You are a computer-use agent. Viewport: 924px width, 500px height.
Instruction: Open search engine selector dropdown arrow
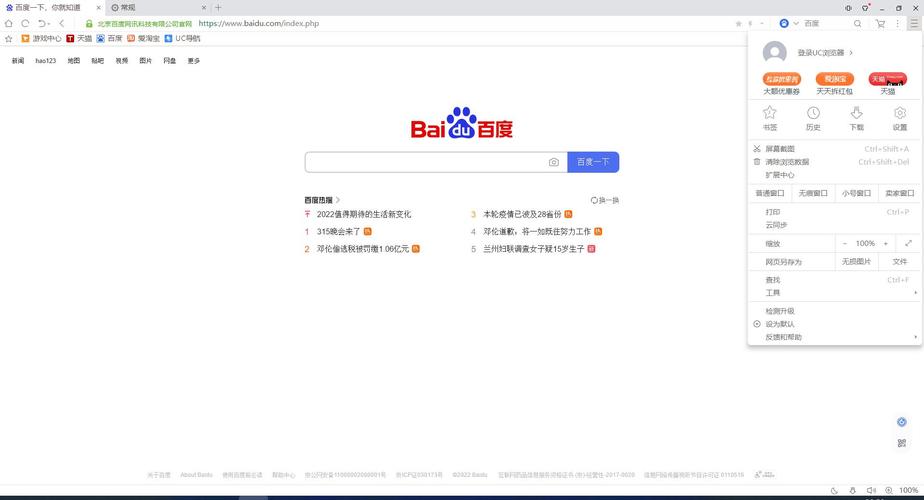796,24
